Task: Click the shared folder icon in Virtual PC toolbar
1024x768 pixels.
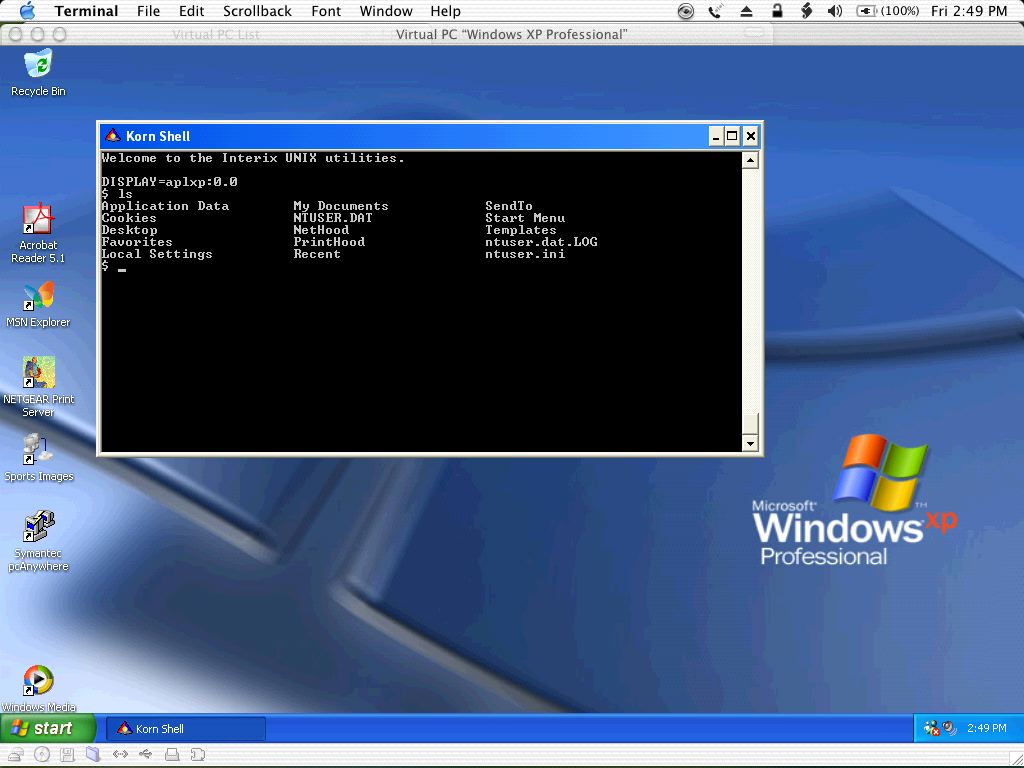Action: pos(93,755)
